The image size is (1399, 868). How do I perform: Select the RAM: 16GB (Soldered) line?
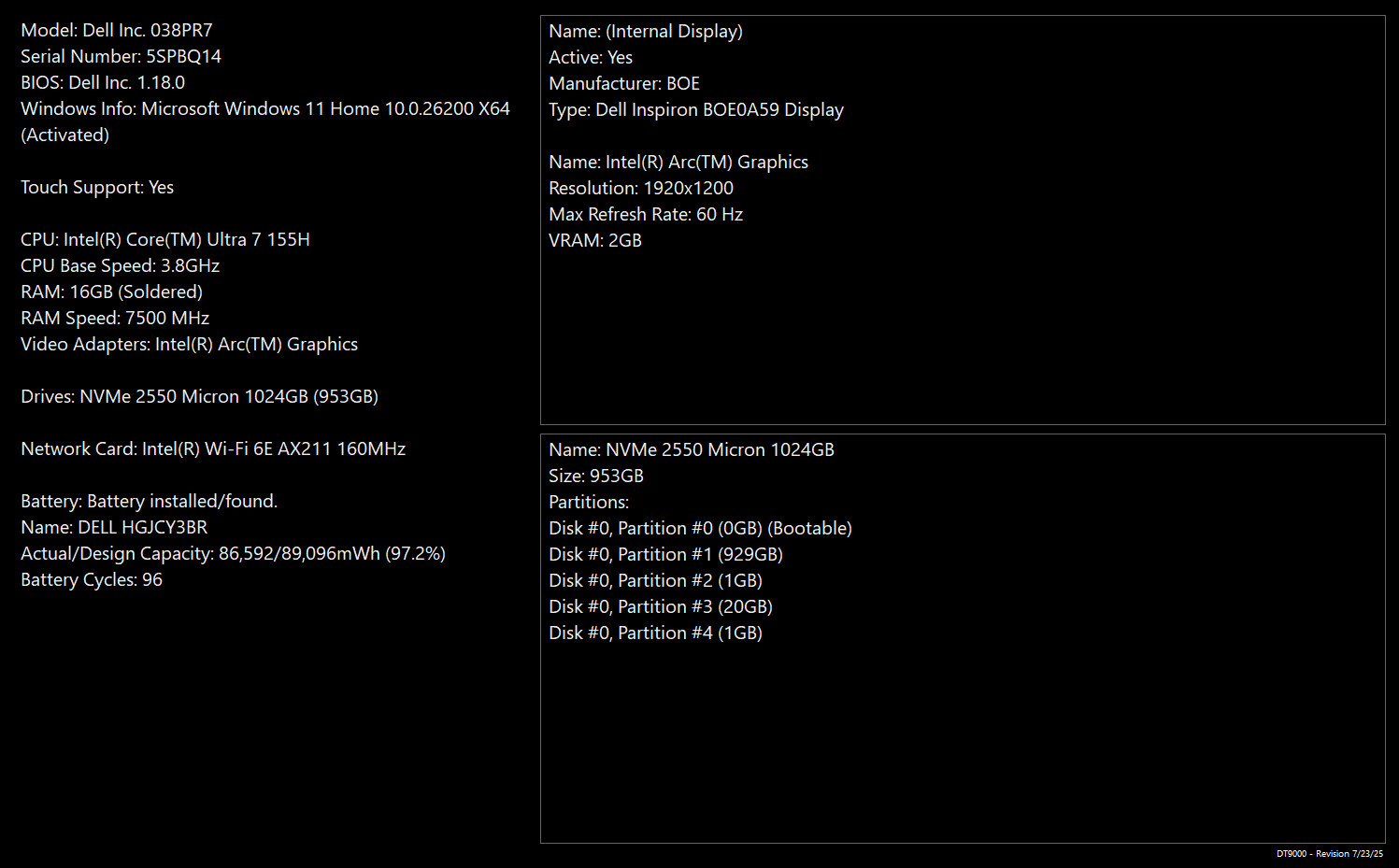tap(111, 292)
